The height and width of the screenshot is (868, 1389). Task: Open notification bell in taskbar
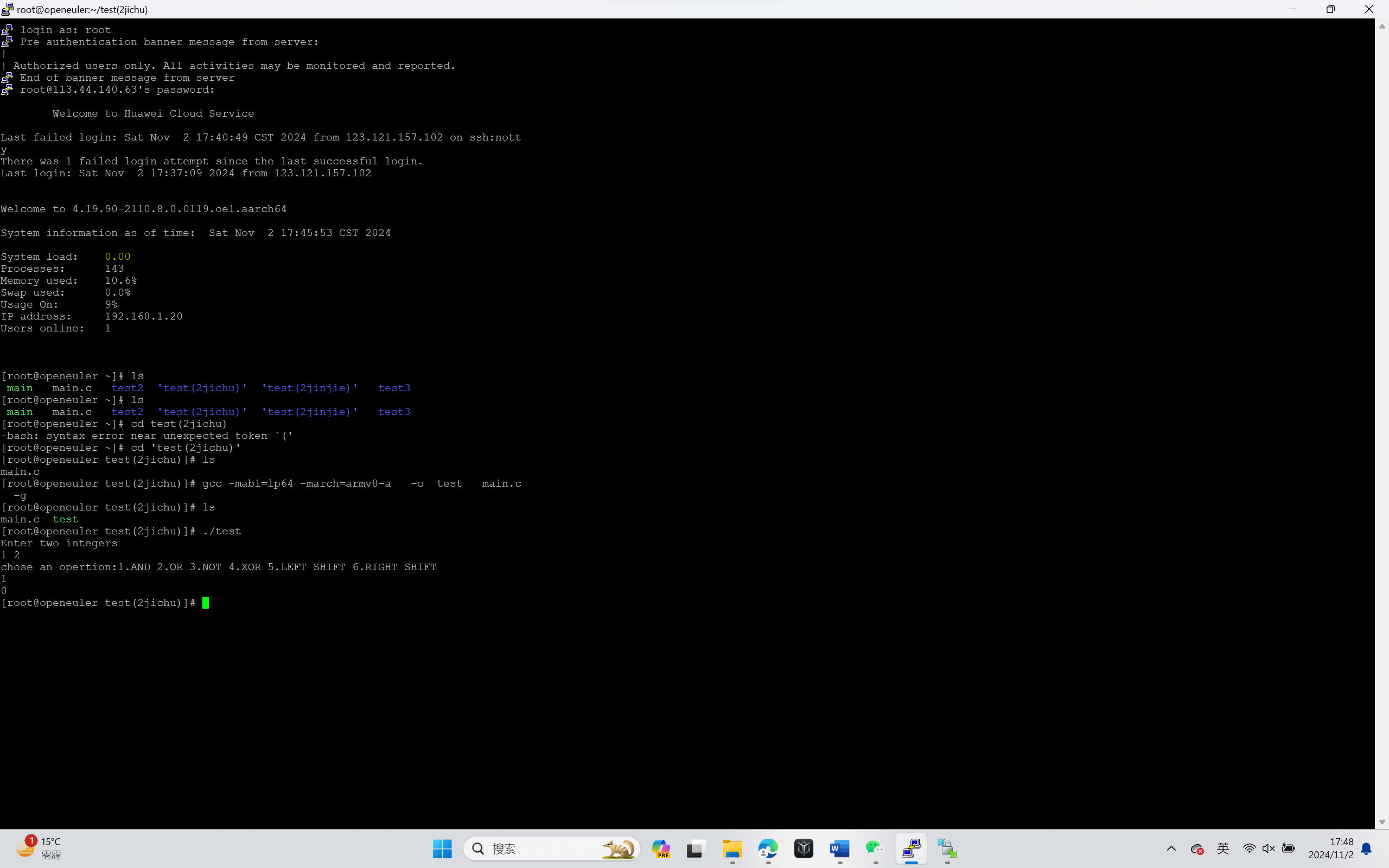[x=1367, y=848]
